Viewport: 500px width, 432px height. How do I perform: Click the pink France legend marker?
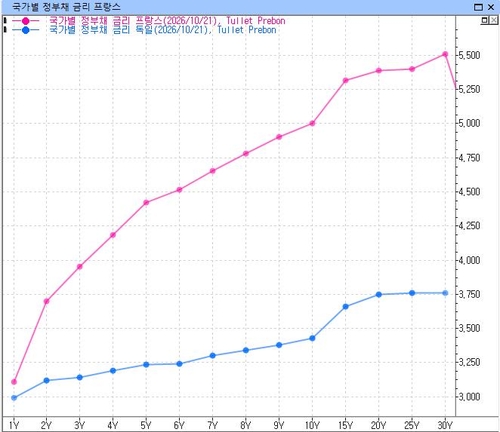point(26,21)
